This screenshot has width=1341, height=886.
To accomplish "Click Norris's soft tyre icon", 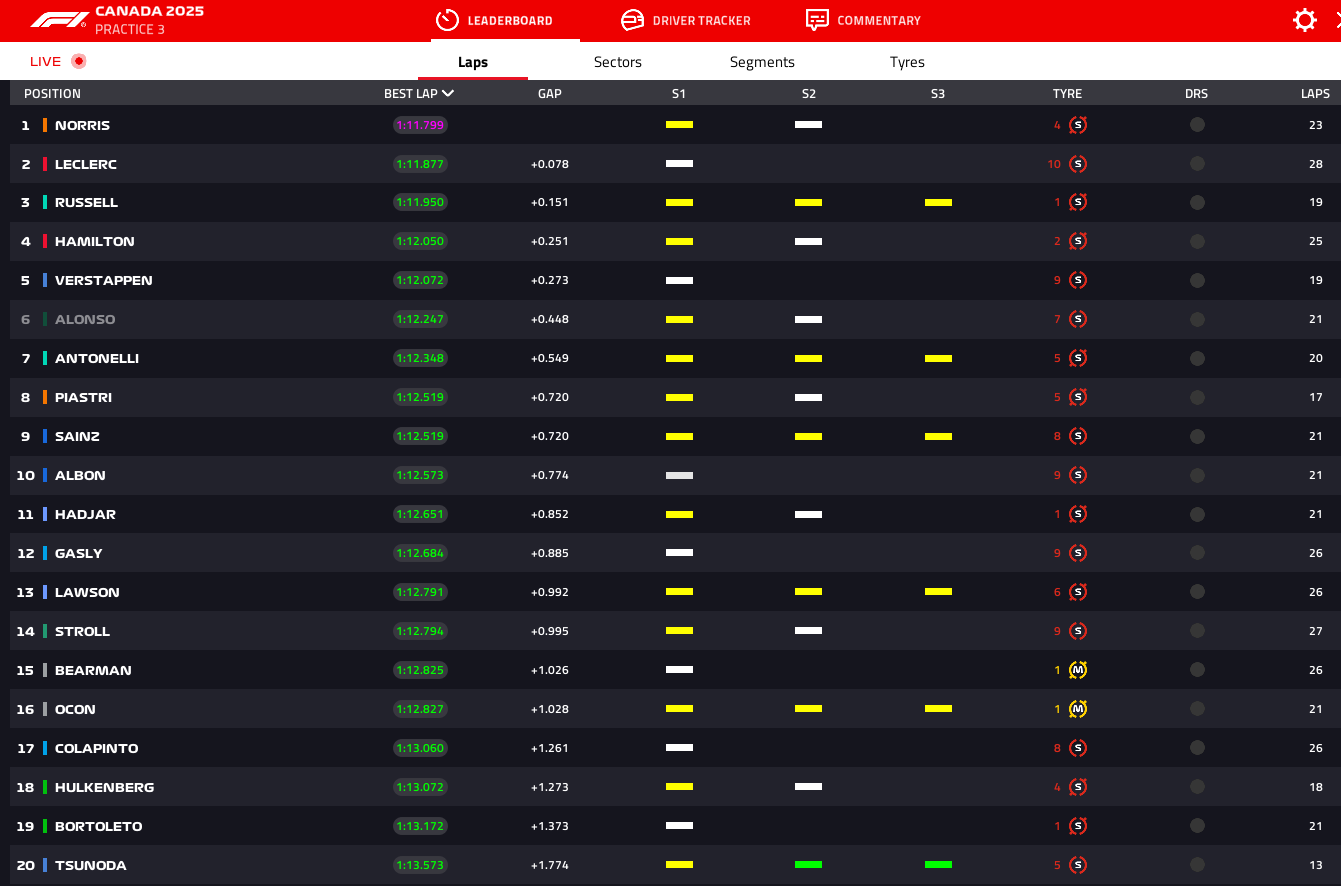I will (x=1077, y=125).
